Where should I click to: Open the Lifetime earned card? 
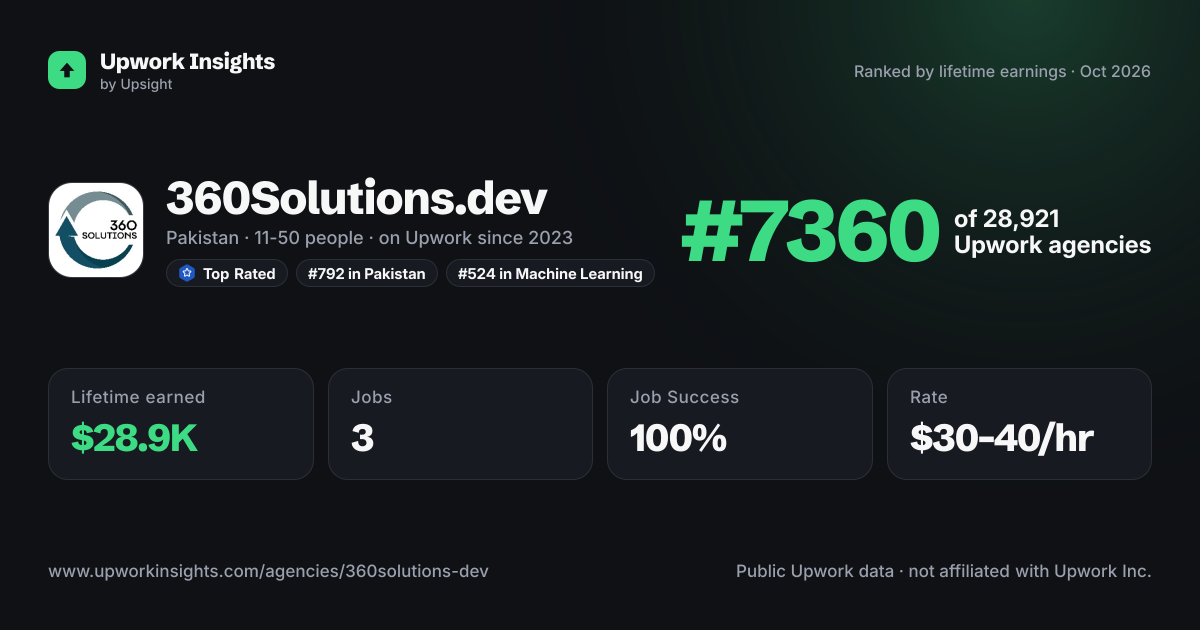181,424
